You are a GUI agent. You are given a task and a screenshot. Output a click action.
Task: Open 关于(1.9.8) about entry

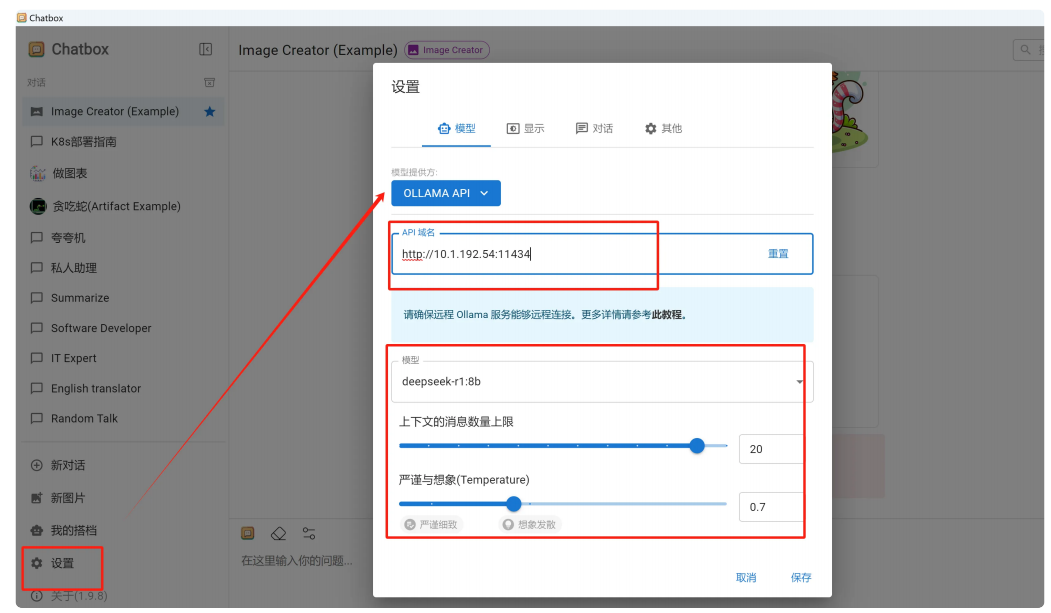[x=123, y=596]
